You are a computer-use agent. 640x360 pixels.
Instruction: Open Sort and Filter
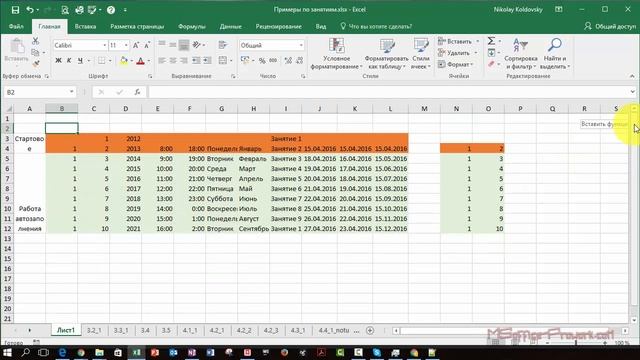(521, 53)
